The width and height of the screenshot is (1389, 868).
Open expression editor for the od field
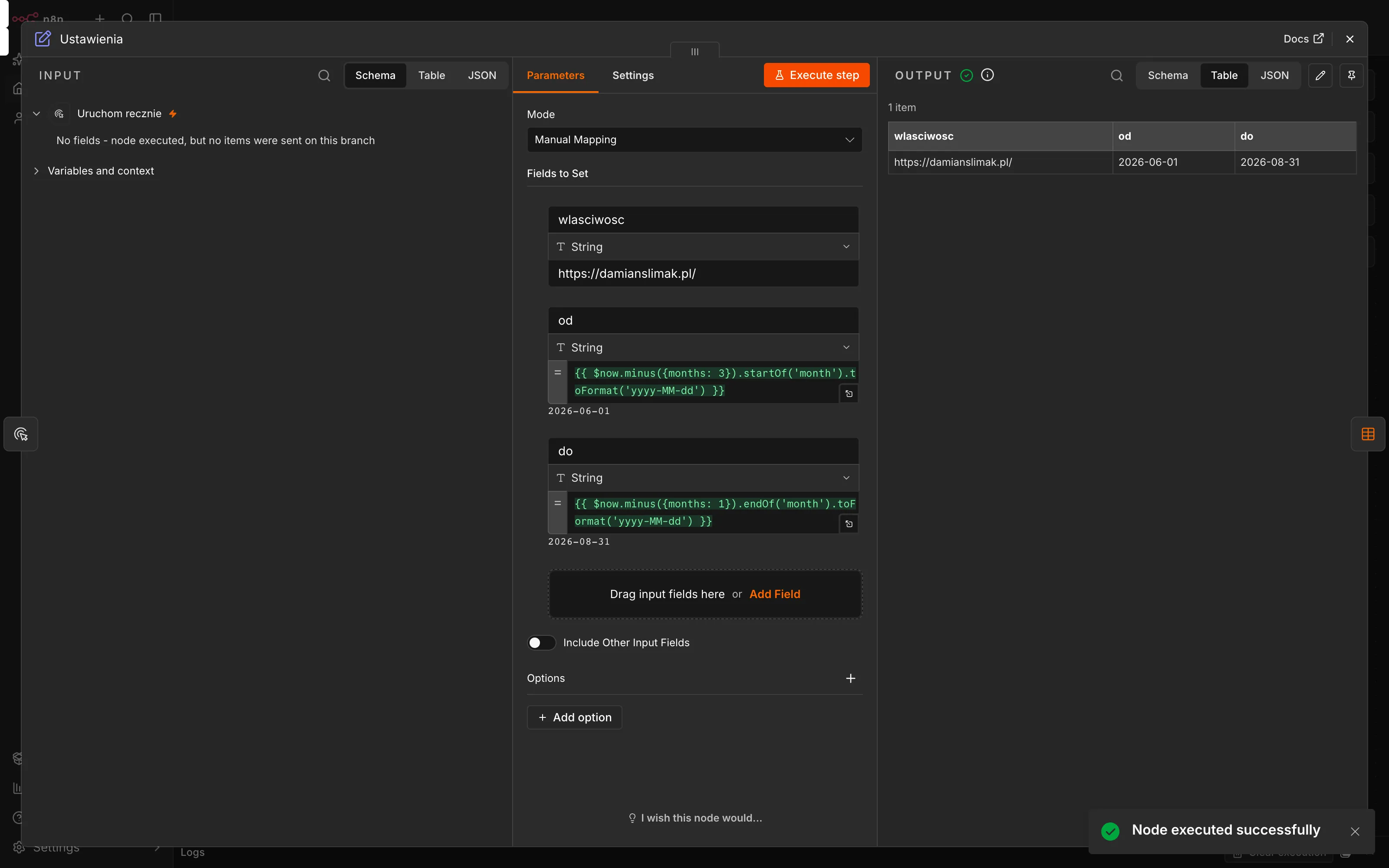coord(849,394)
